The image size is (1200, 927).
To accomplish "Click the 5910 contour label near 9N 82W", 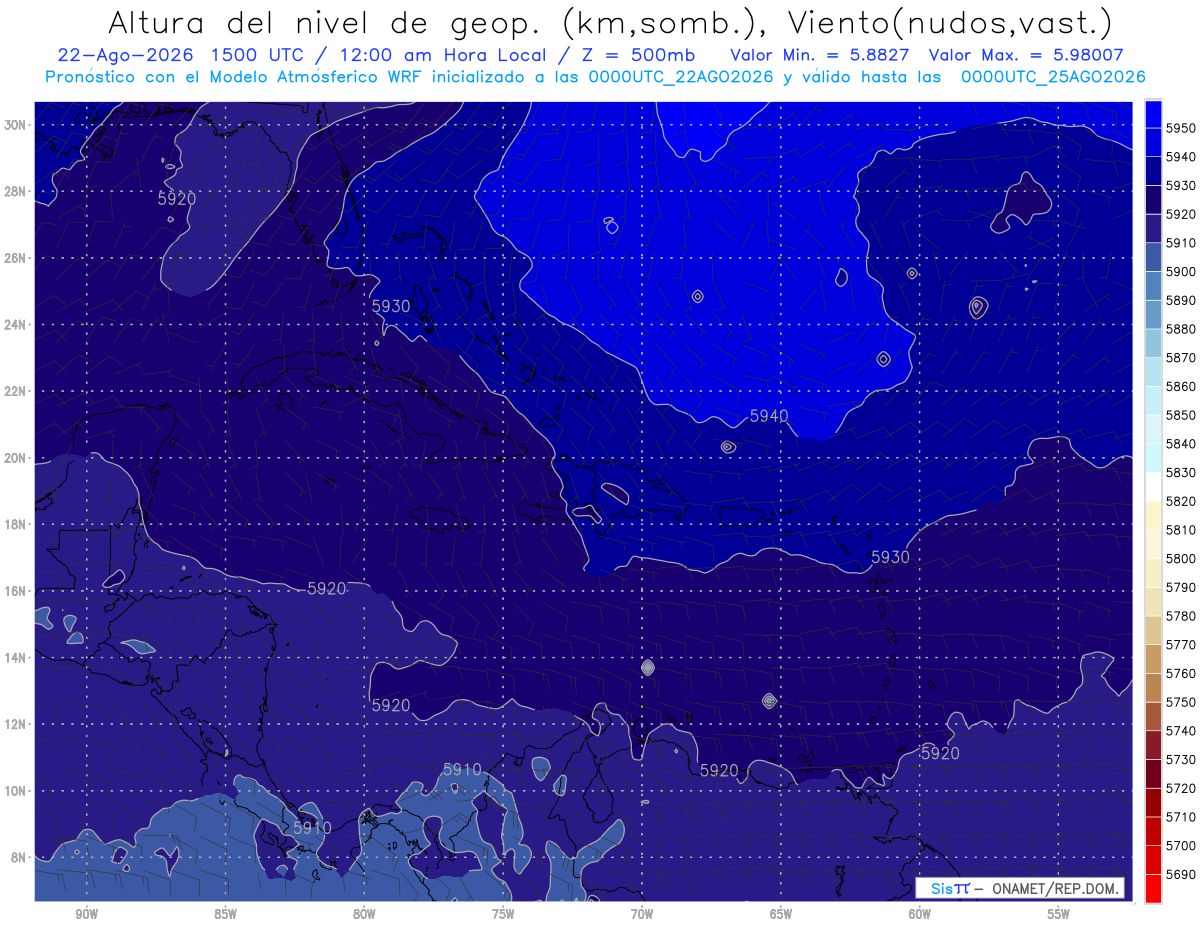I will (312, 828).
